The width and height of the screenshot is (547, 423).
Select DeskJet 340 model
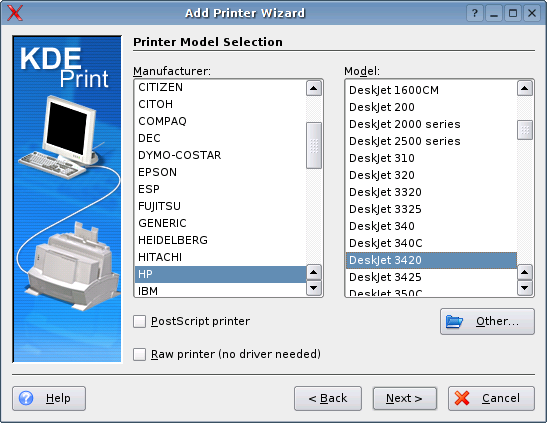coord(431,226)
